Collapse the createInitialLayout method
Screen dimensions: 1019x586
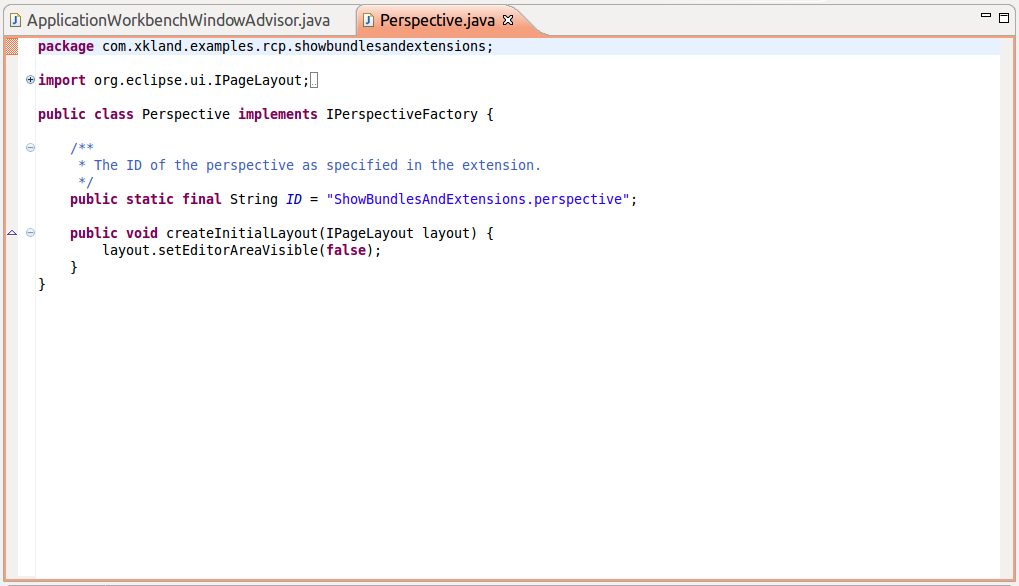(x=30, y=233)
